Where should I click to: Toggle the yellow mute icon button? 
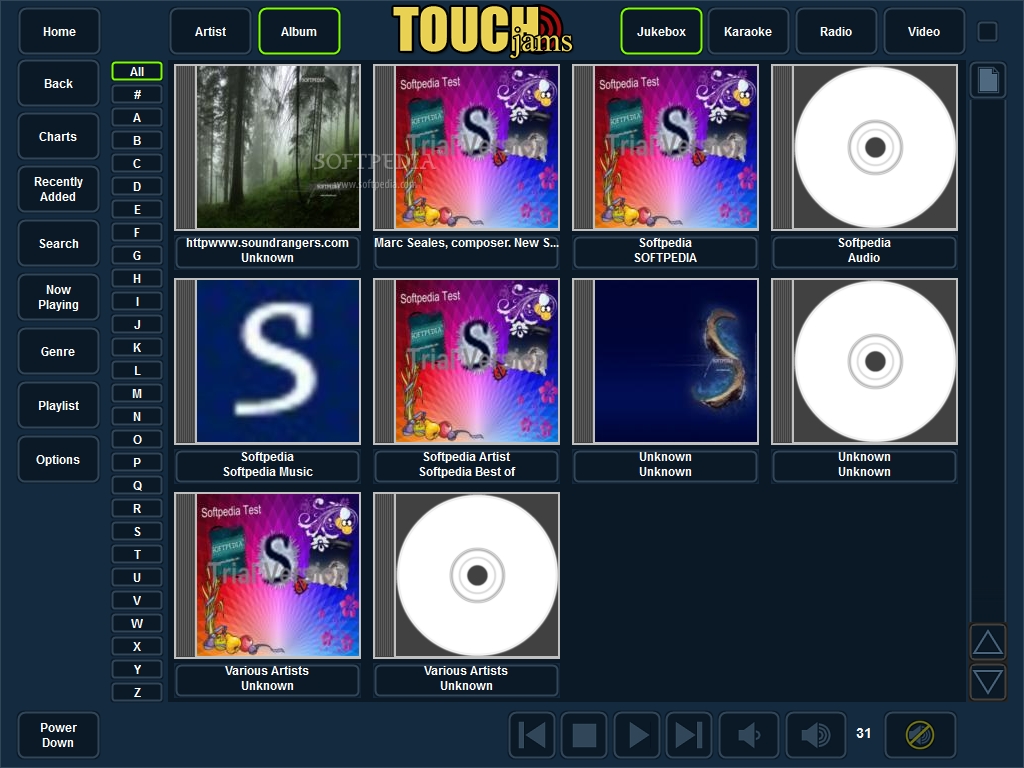point(920,735)
